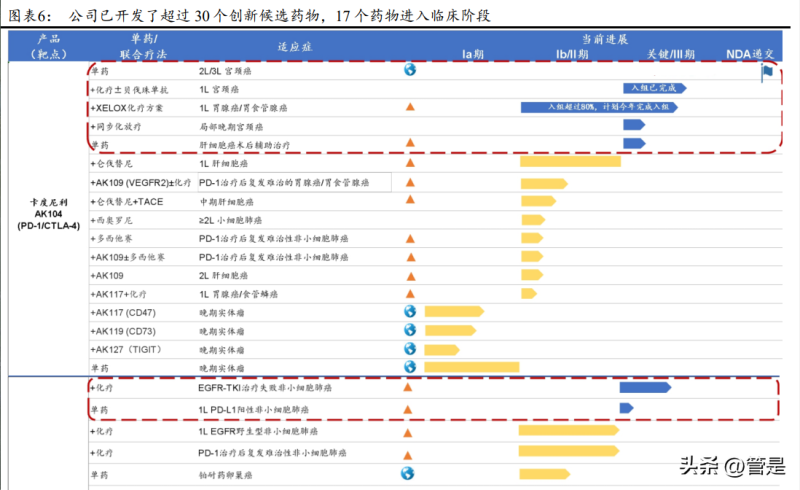Image resolution: width=800 pixels, height=490 pixels.
Task: Click the +西奥罗尼 cell
Action: pos(111,220)
